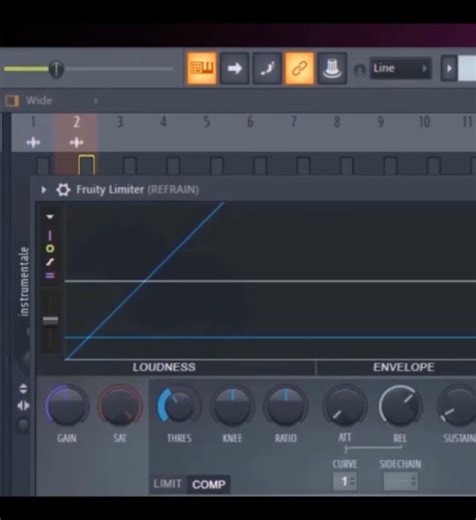Image resolution: width=476 pixels, height=520 pixels.
Task: Click the Fruity Limiter (REFRAIN) title
Action: coord(137,190)
